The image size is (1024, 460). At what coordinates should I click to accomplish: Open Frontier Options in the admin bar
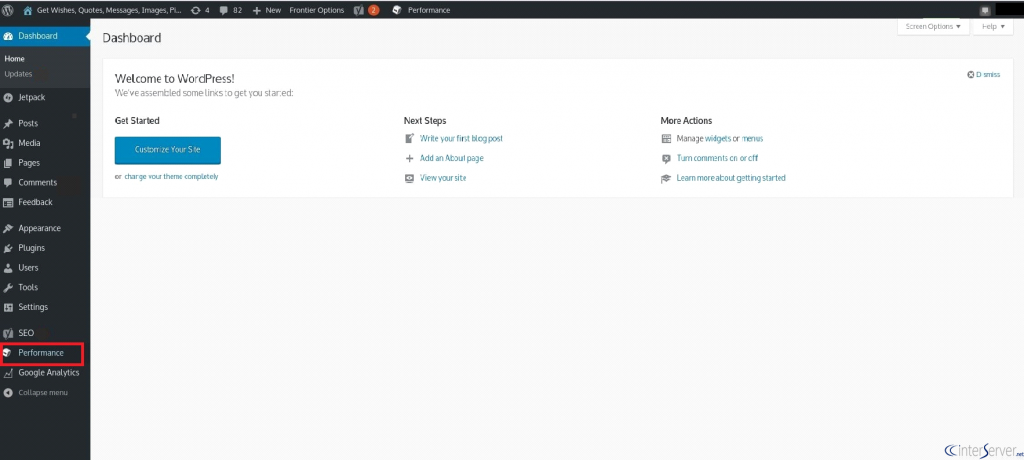(x=317, y=10)
